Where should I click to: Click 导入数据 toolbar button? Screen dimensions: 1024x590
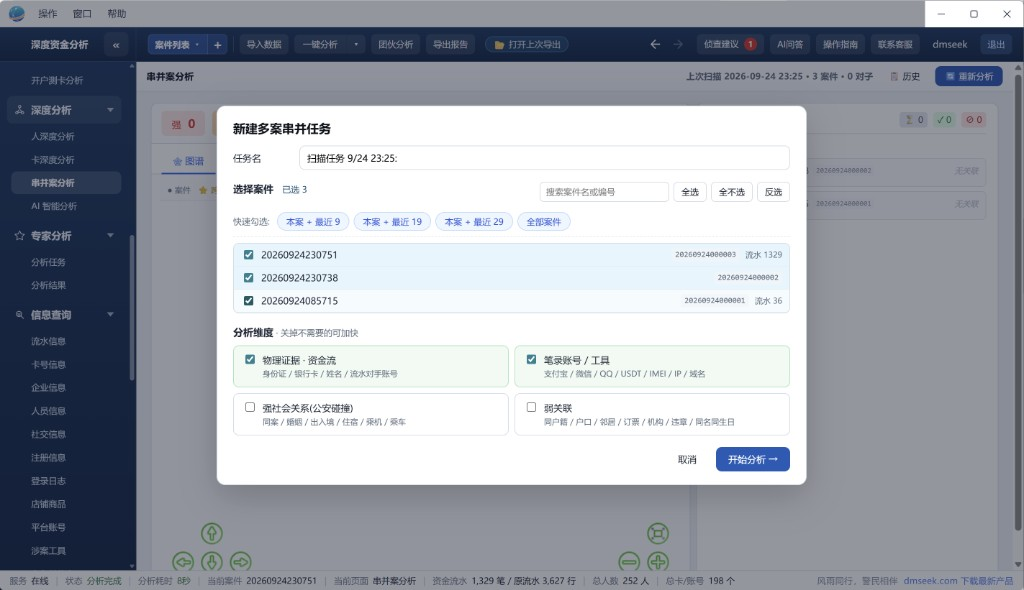264,44
